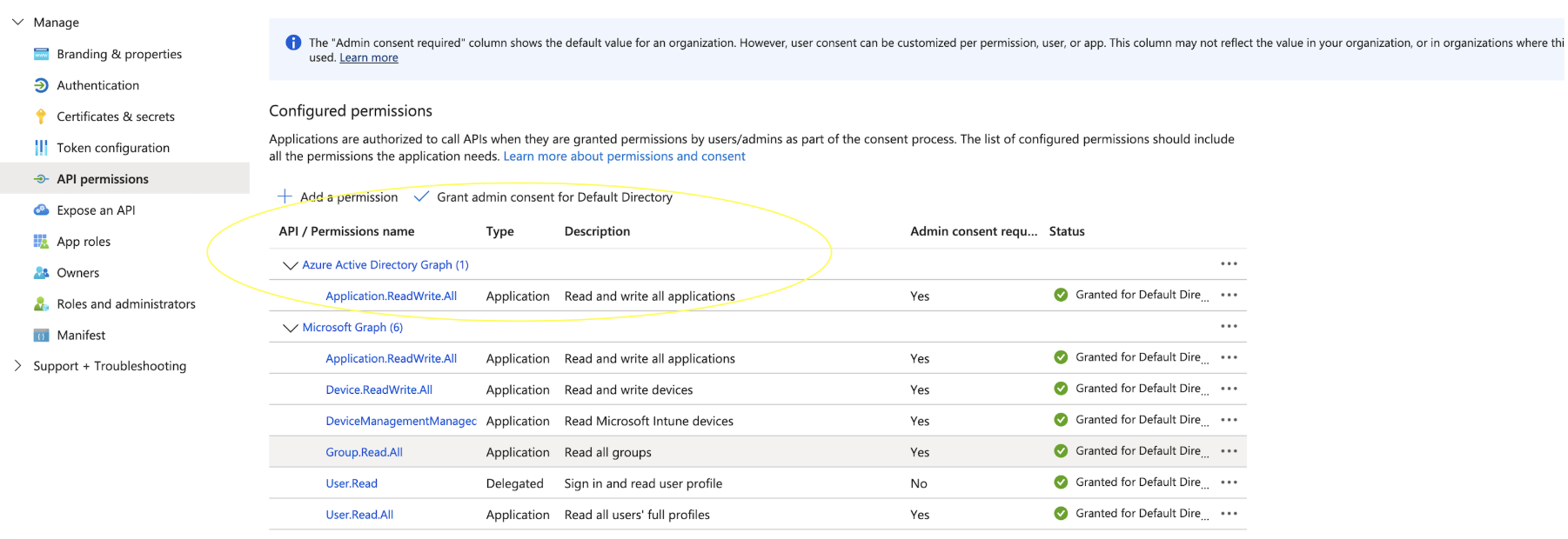Select API permissions menu item
This screenshot has width=1568, height=539.
coord(103,179)
